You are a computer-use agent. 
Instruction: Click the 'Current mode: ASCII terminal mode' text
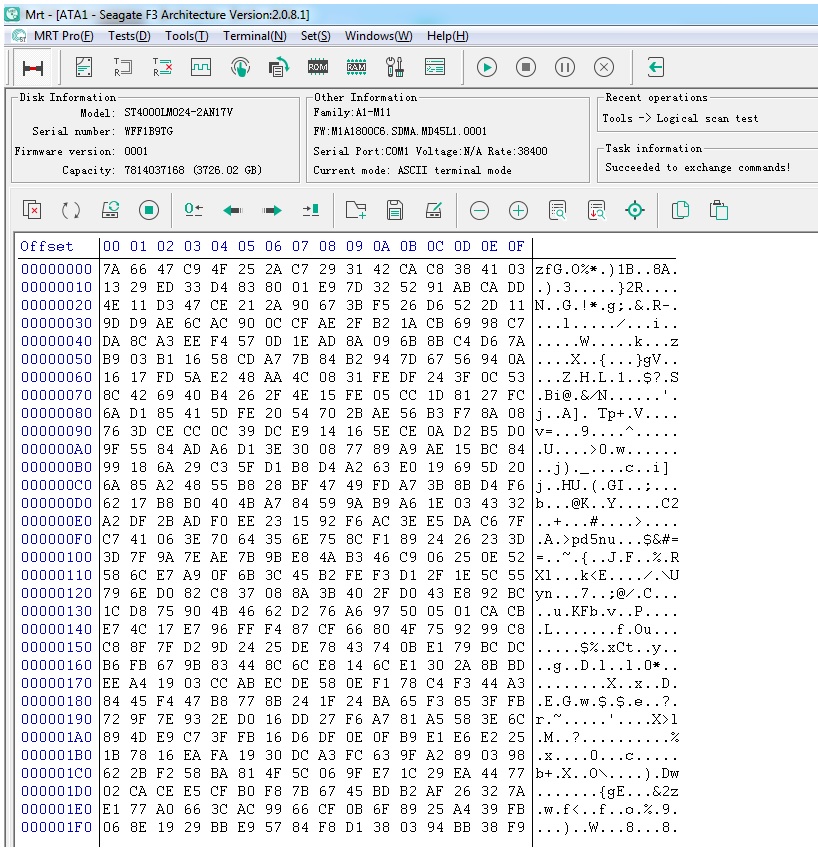(x=412, y=170)
